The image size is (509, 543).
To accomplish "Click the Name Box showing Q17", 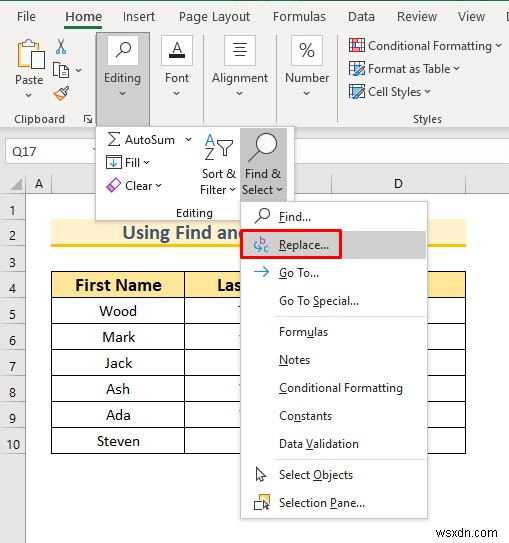I will pyautogui.click(x=51, y=152).
